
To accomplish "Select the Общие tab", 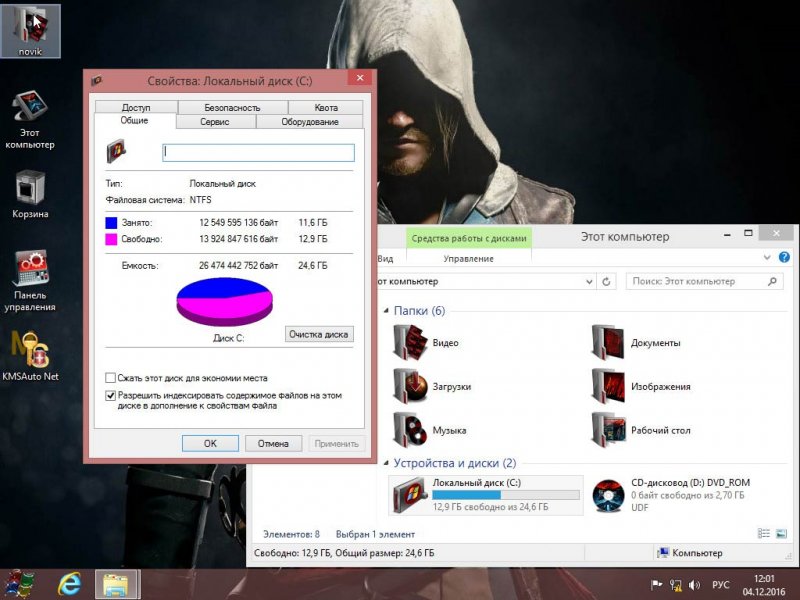I will click(134, 120).
